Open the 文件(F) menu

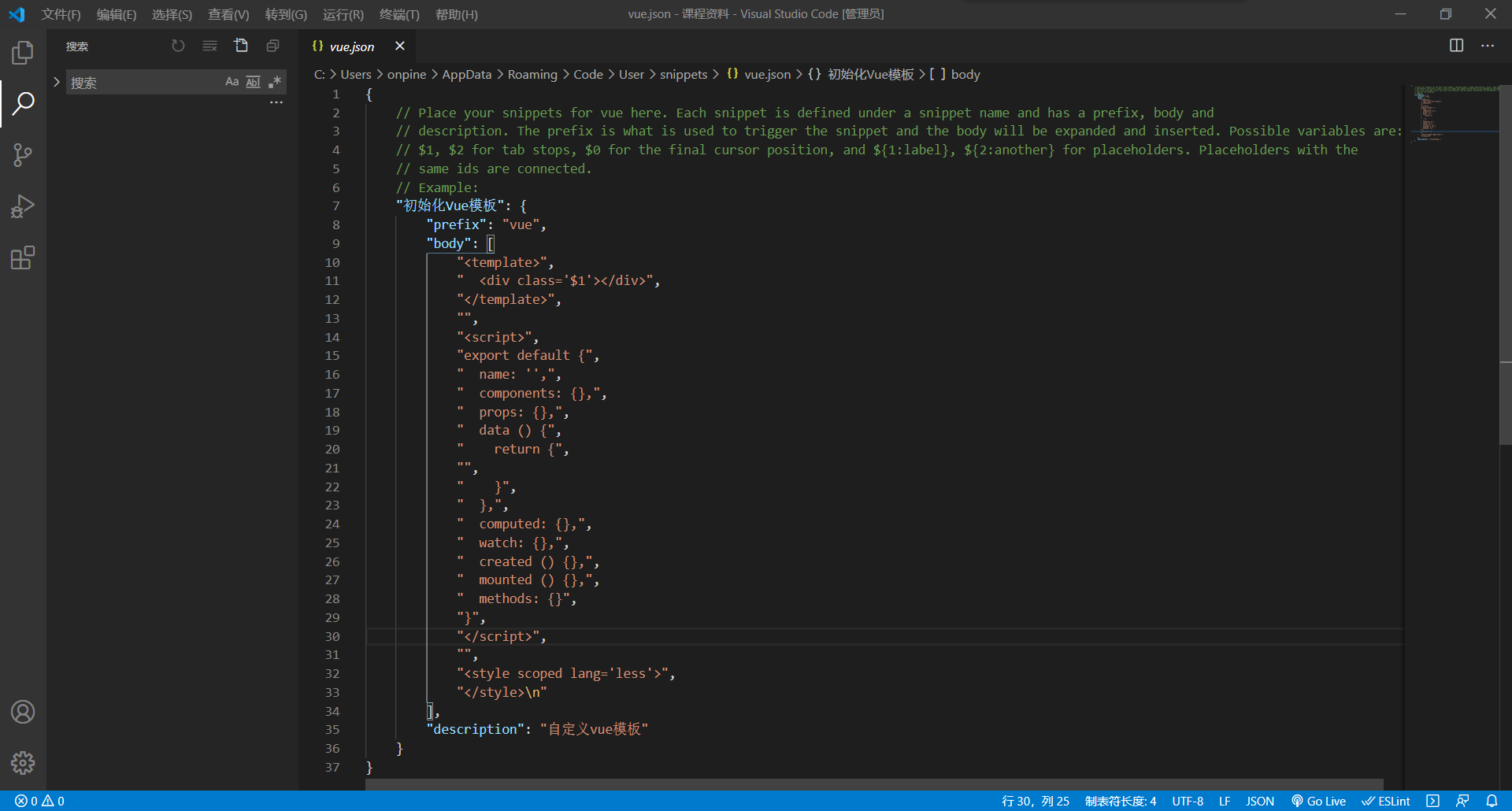click(61, 14)
